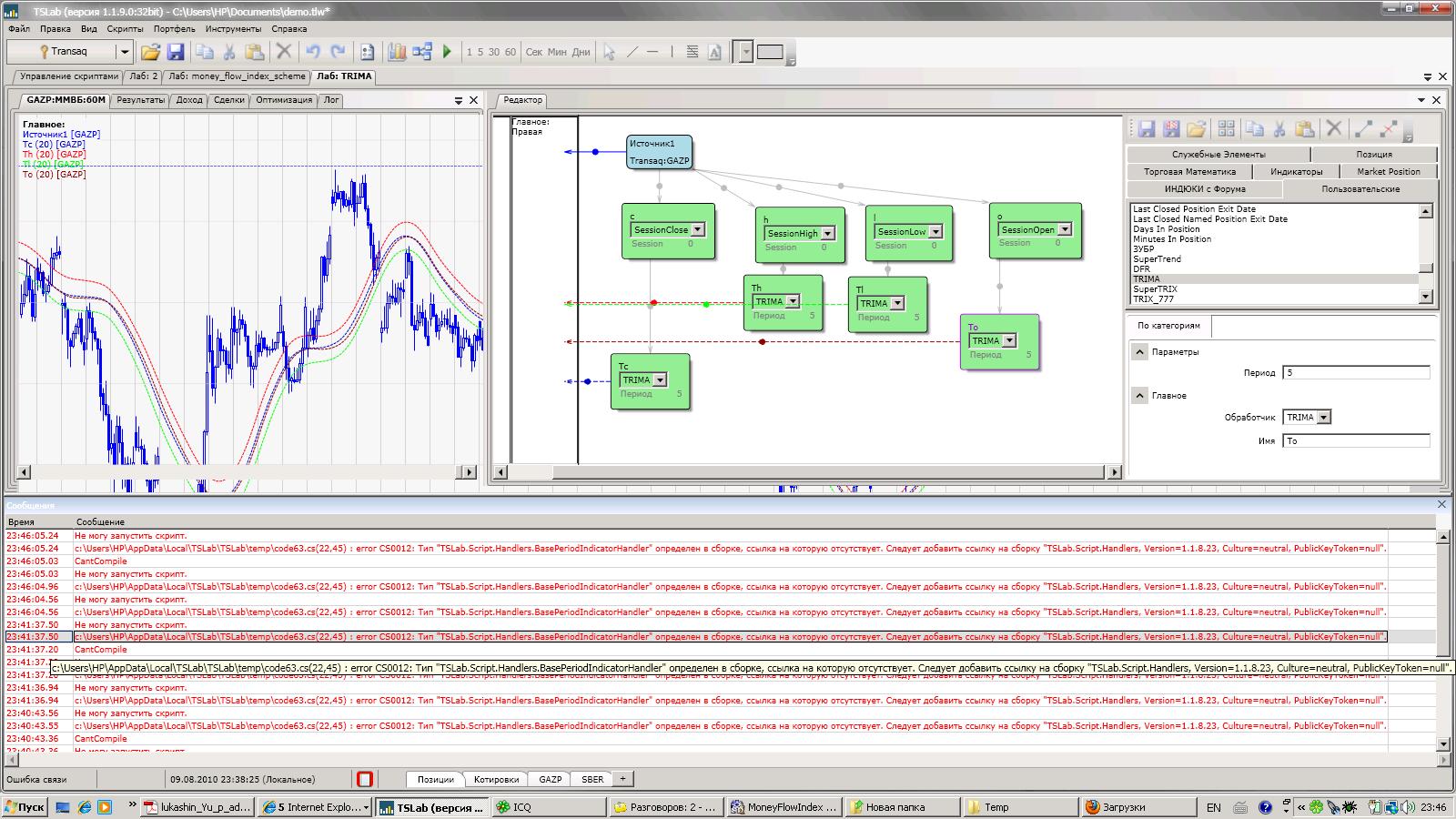Toggle the 60-minute interval button
Image resolution: width=1456 pixels, height=819 pixels.
[x=510, y=52]
